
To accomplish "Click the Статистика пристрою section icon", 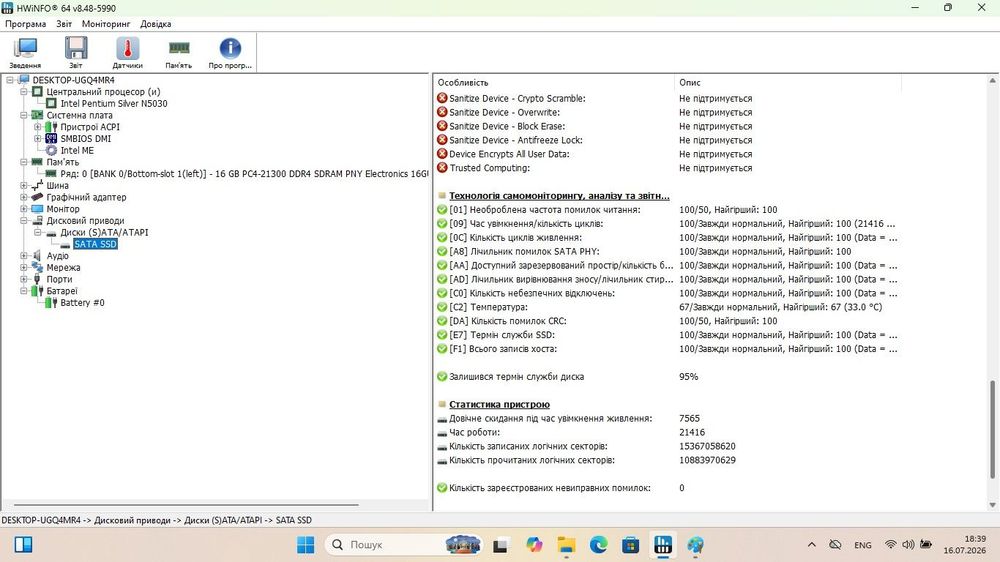I will (442, 404).
